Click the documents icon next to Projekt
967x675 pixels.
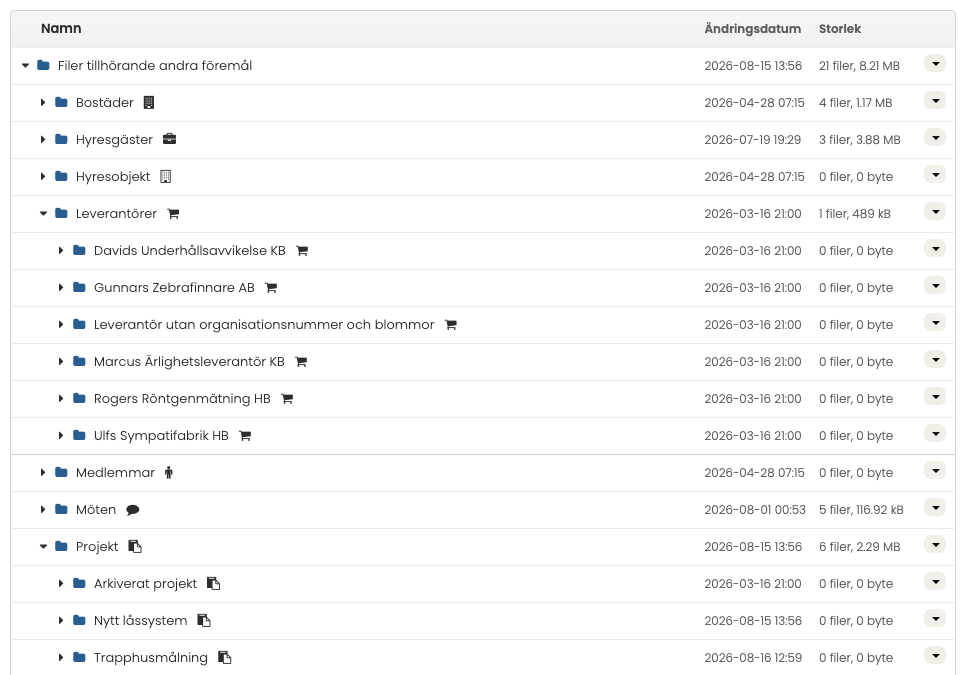[x=135, y=547]
